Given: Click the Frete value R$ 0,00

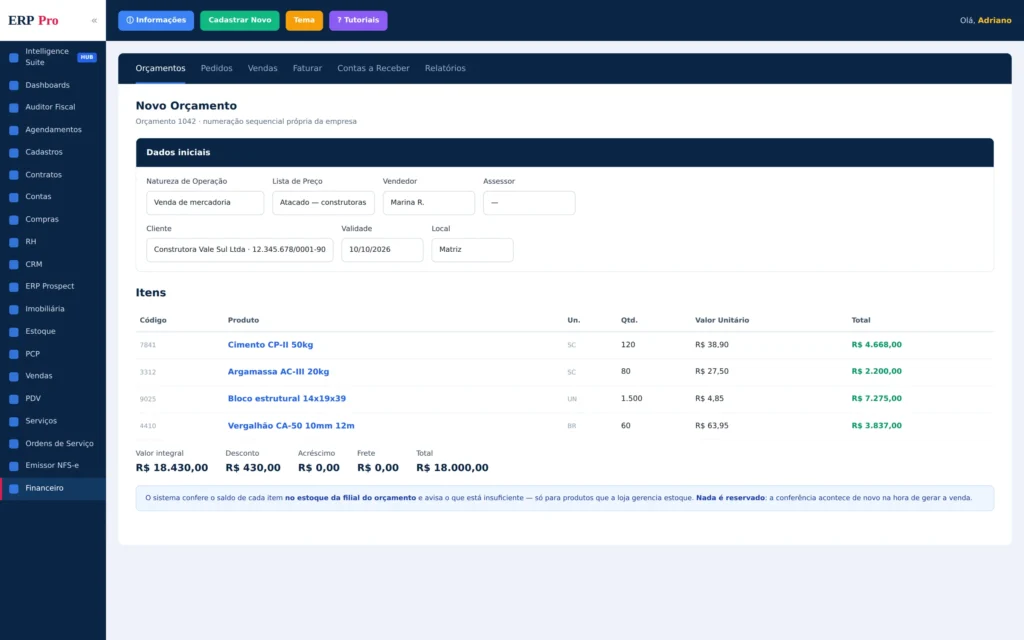Looking at the screenshot, I should tap(378, 468).
